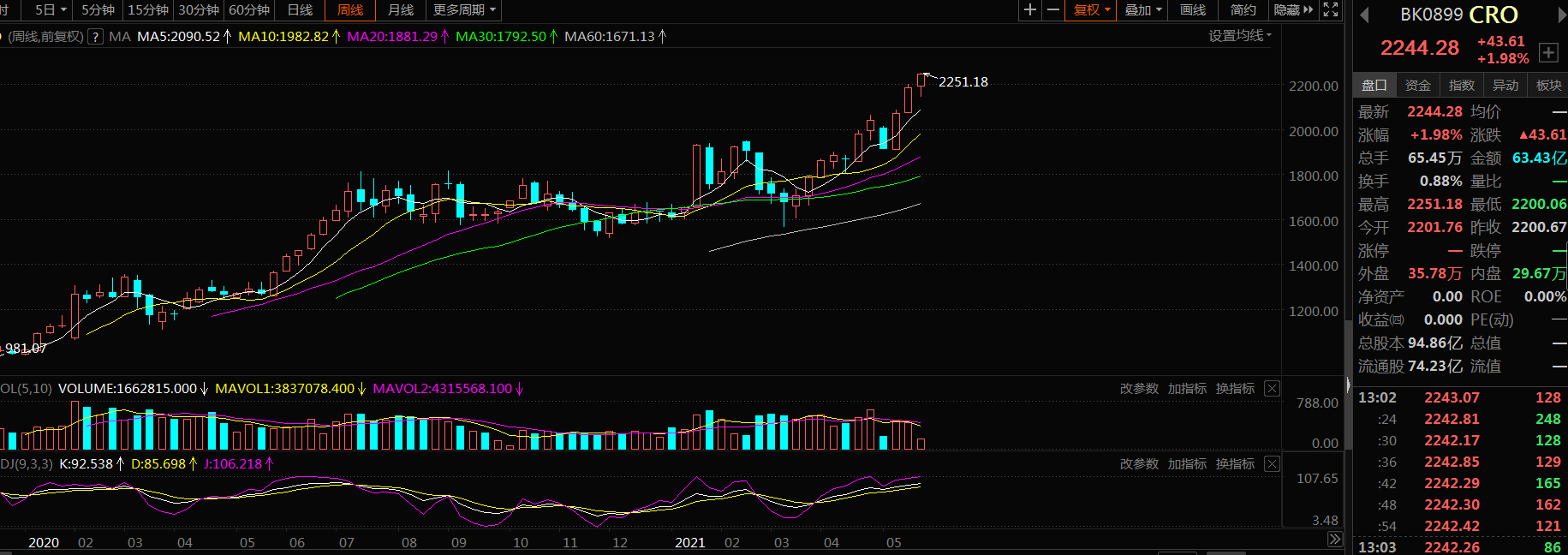
Task: Zoom in the chart with the plus icon
Action: (x=1030, y=10)
